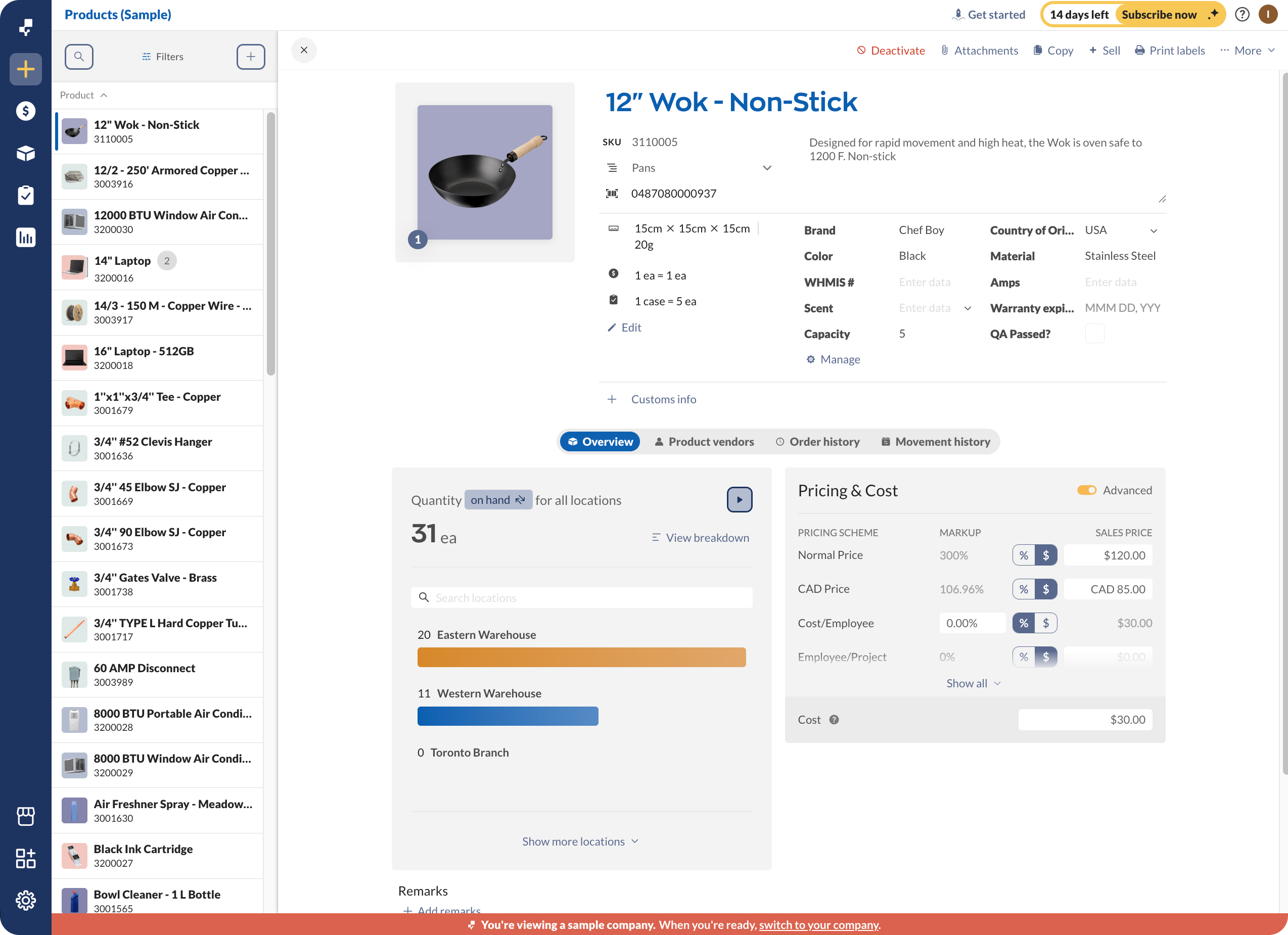Image resolution: width=1288 pixels, height=935 pixels.
Task: Expand the Pans category dropdown
Action: point(767,168)
